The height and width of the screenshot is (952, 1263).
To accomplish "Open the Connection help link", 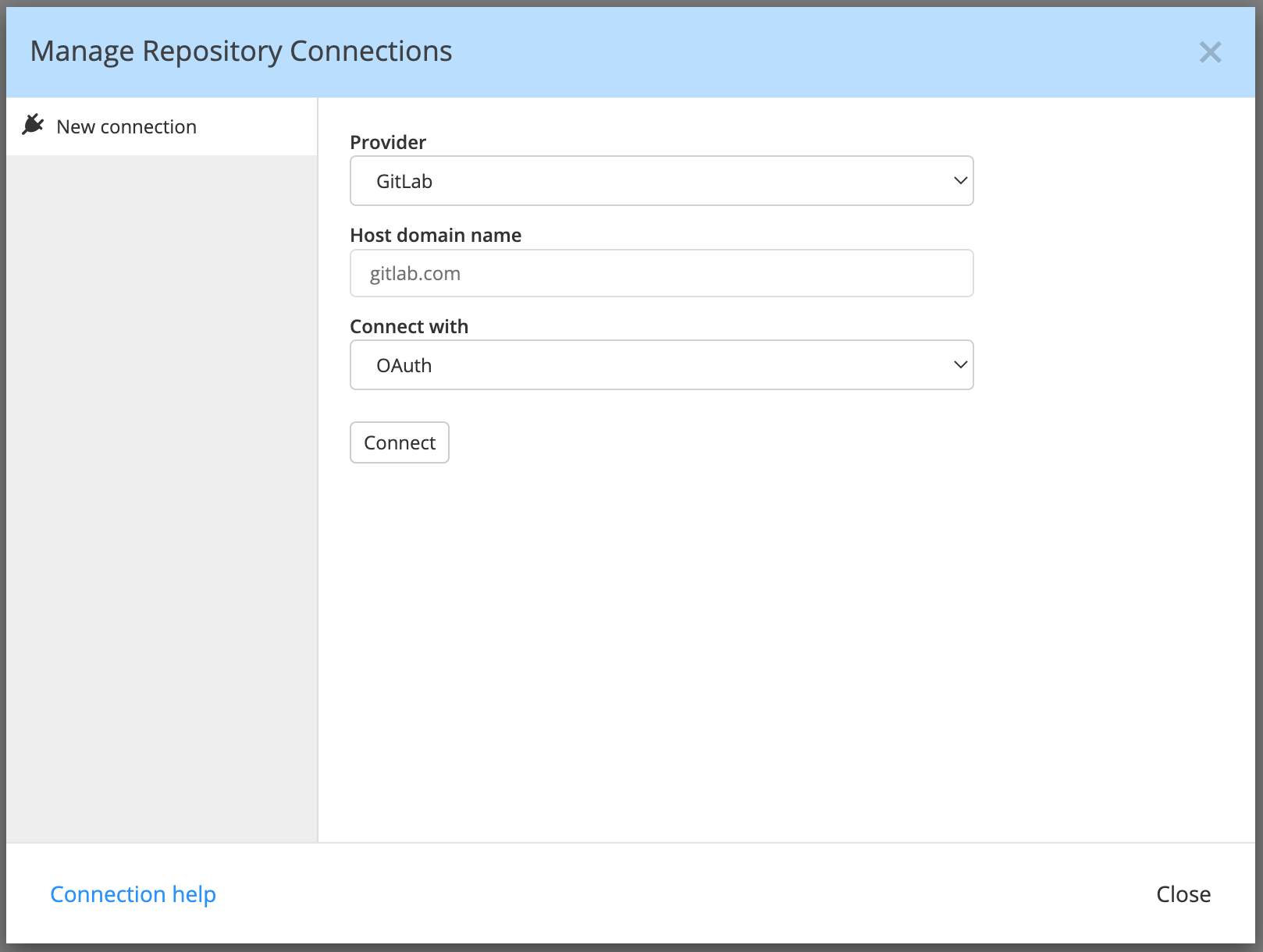I will [x=133, y=894].
